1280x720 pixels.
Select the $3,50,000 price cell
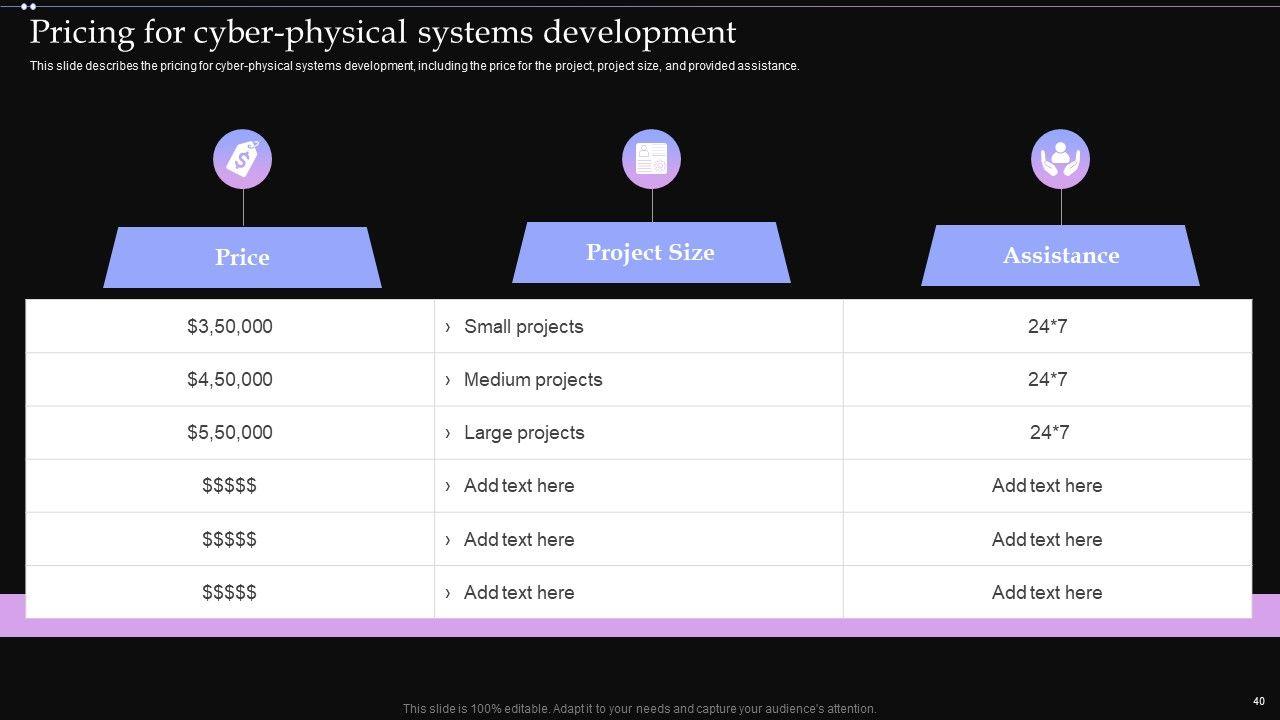(230, 326)
